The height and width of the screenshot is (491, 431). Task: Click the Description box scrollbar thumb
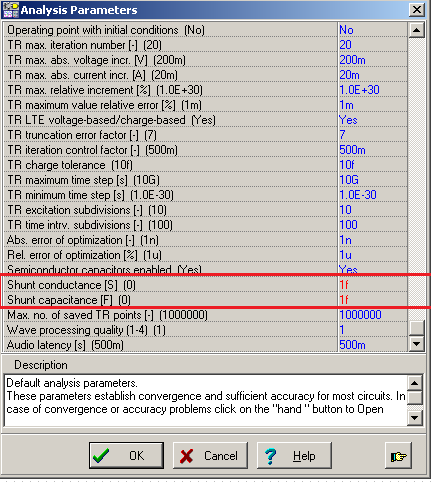click(x=415, y=397)
